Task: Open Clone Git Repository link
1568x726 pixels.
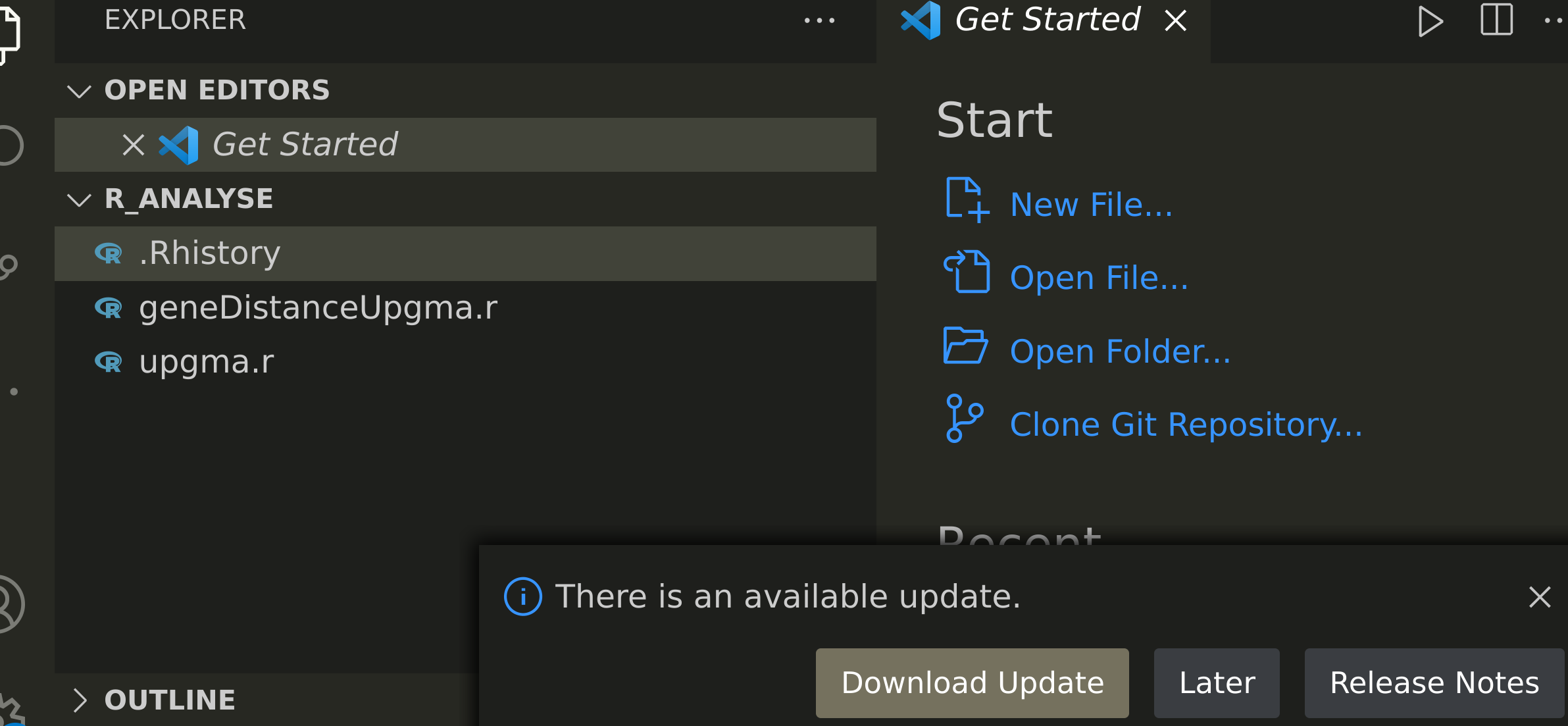Action: tap(1184, 424)
